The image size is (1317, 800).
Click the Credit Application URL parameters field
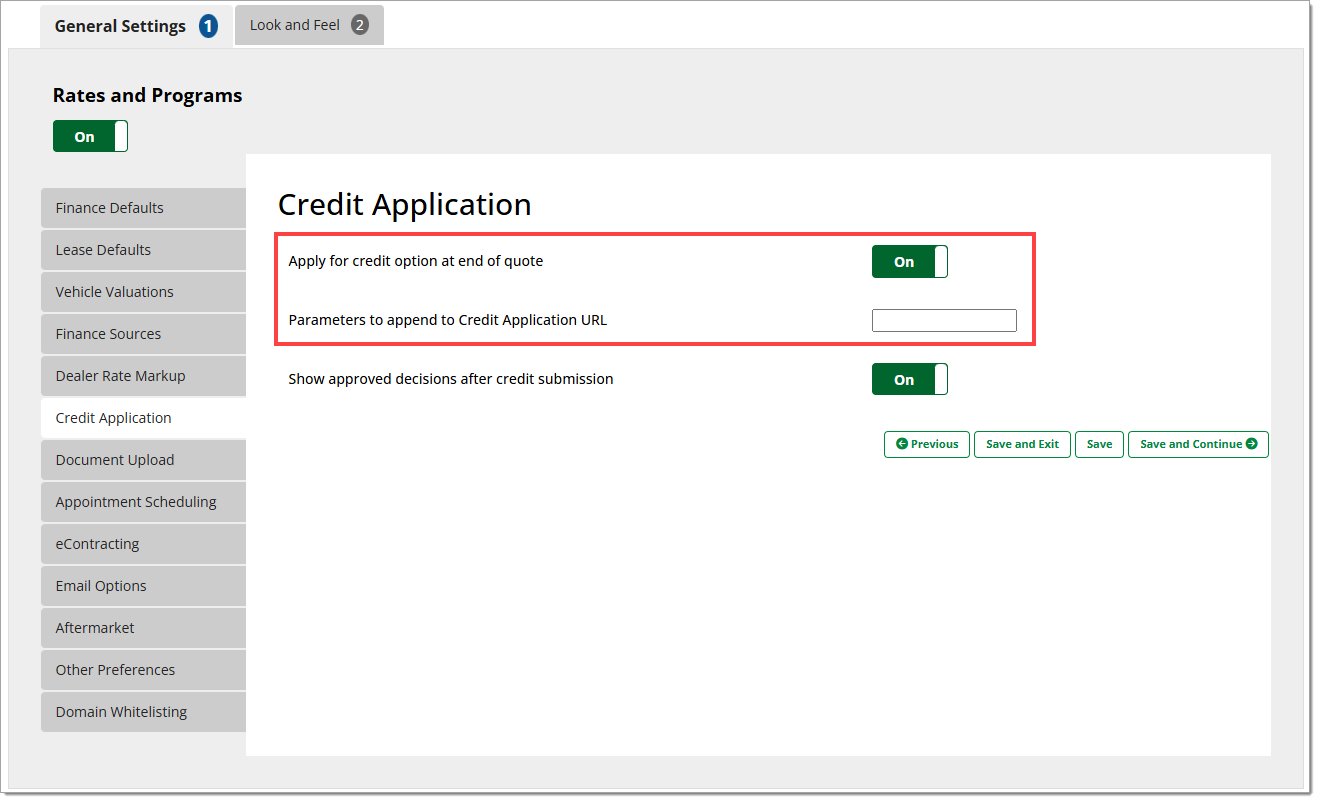tap(943, 321)
